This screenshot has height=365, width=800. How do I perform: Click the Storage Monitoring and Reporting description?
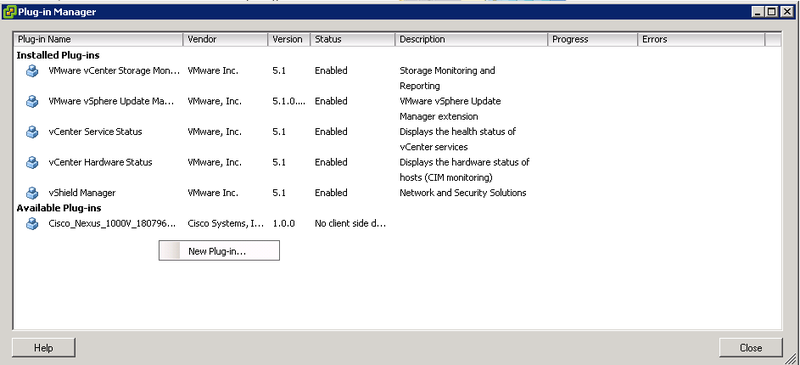(x=447, y=78)
